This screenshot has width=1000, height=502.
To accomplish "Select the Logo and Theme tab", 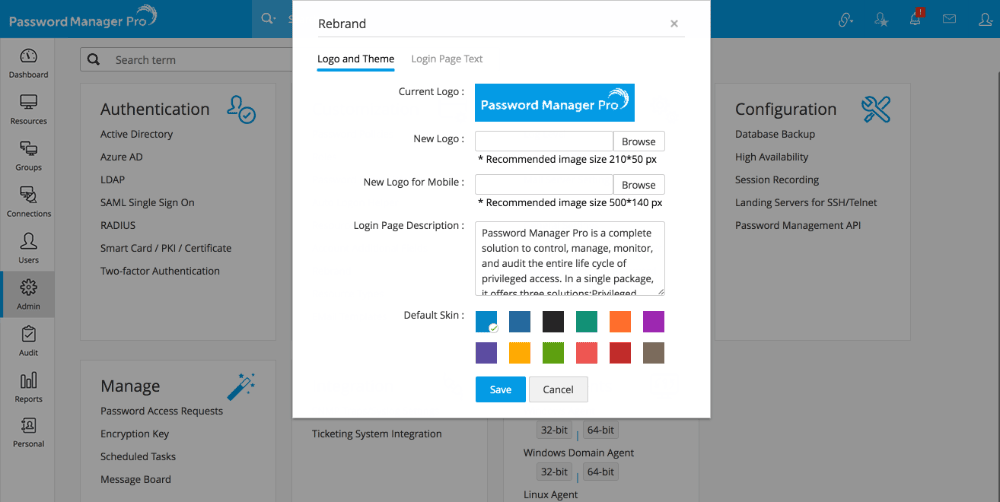I will 355,59.
